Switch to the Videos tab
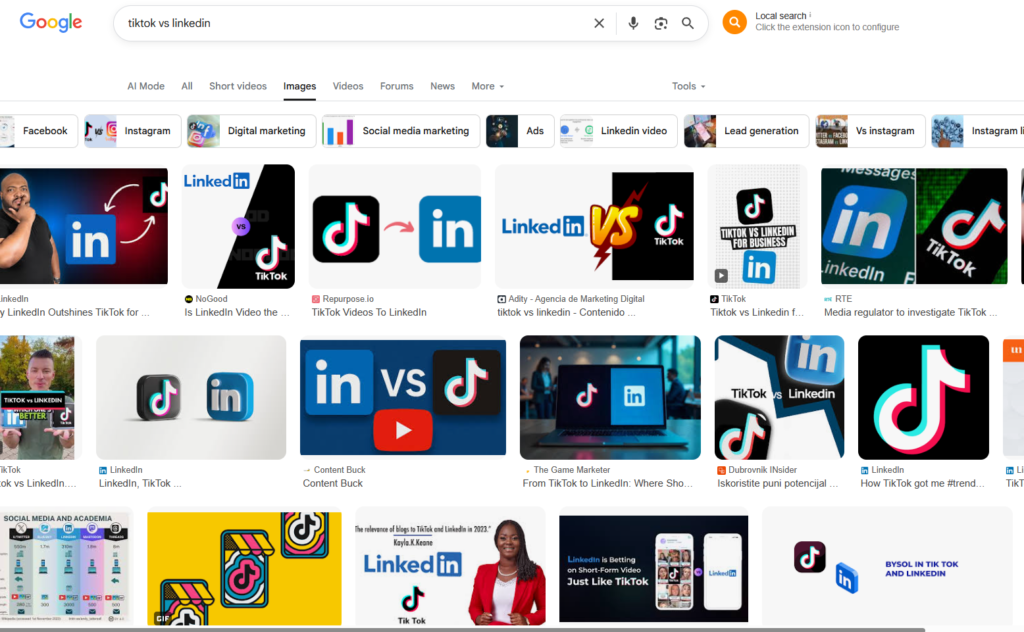The image size is (1024, 632). tap(348, 86)
